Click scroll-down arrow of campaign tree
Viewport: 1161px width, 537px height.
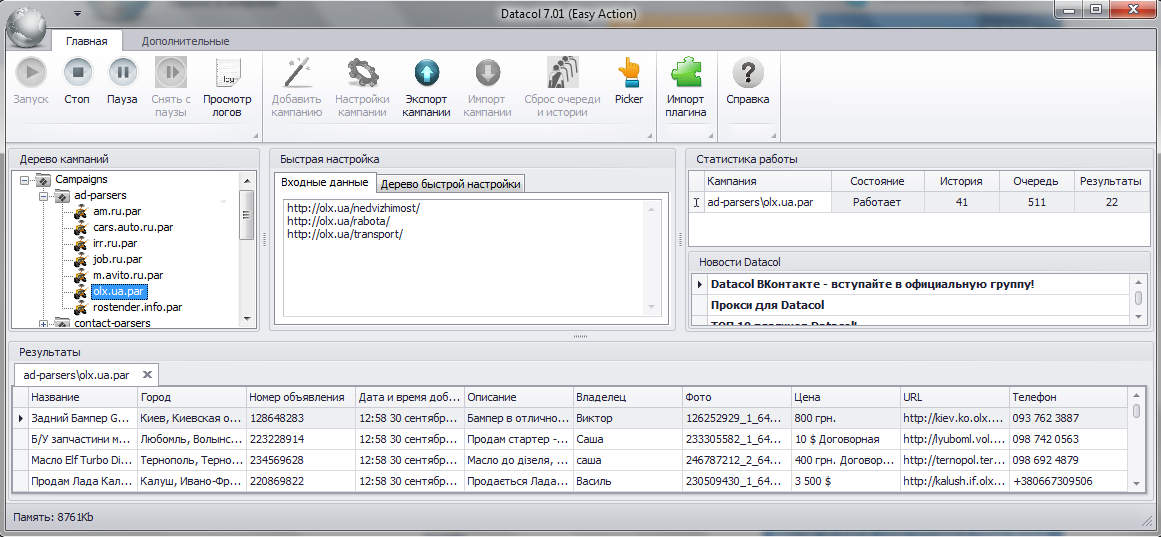tap(247, 318)
